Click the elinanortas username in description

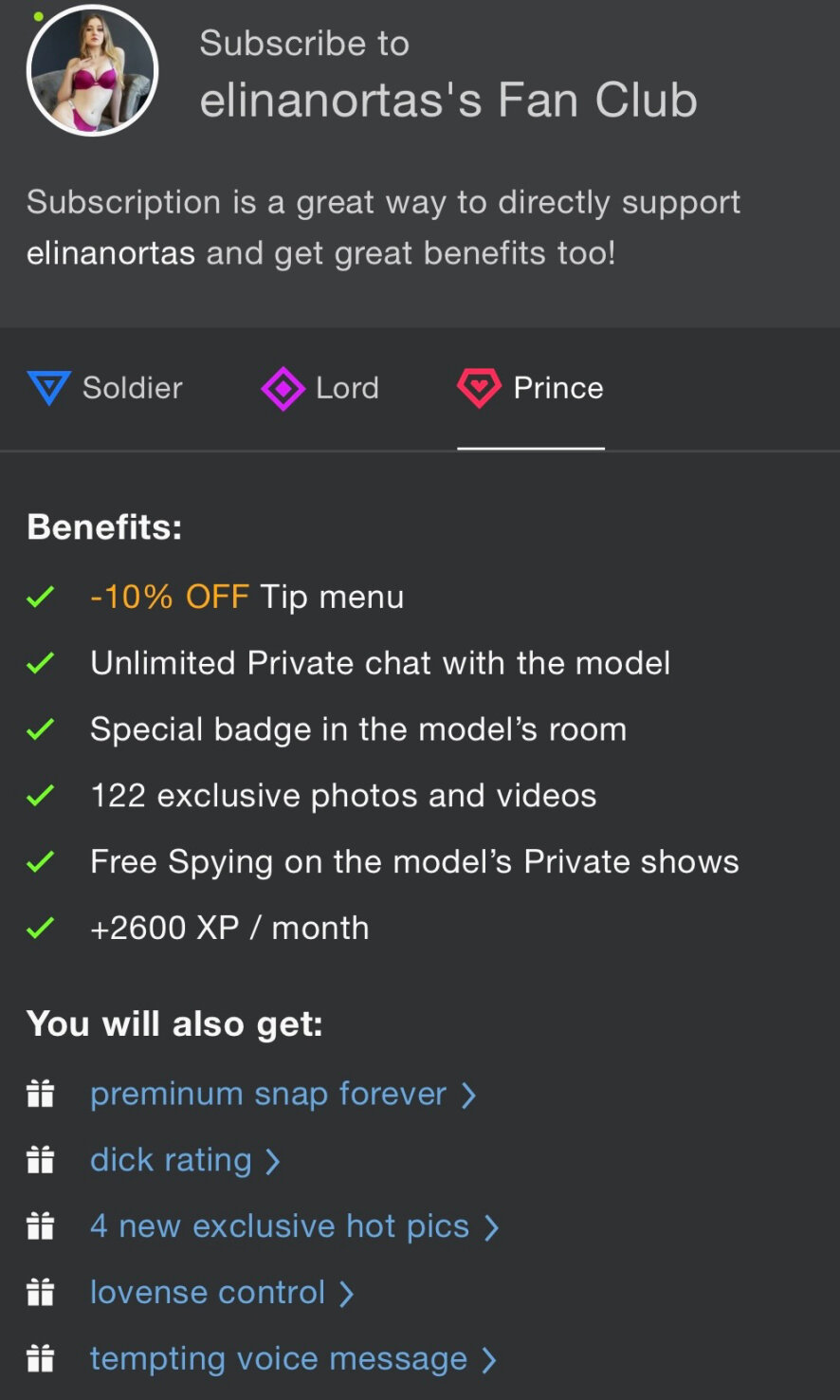[111, 253]
